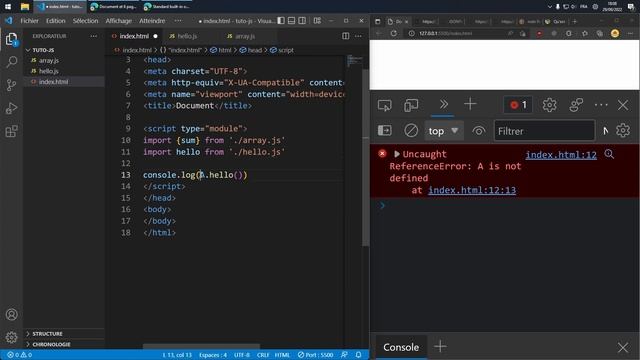Toggle device emulation in DevTools

411,105
